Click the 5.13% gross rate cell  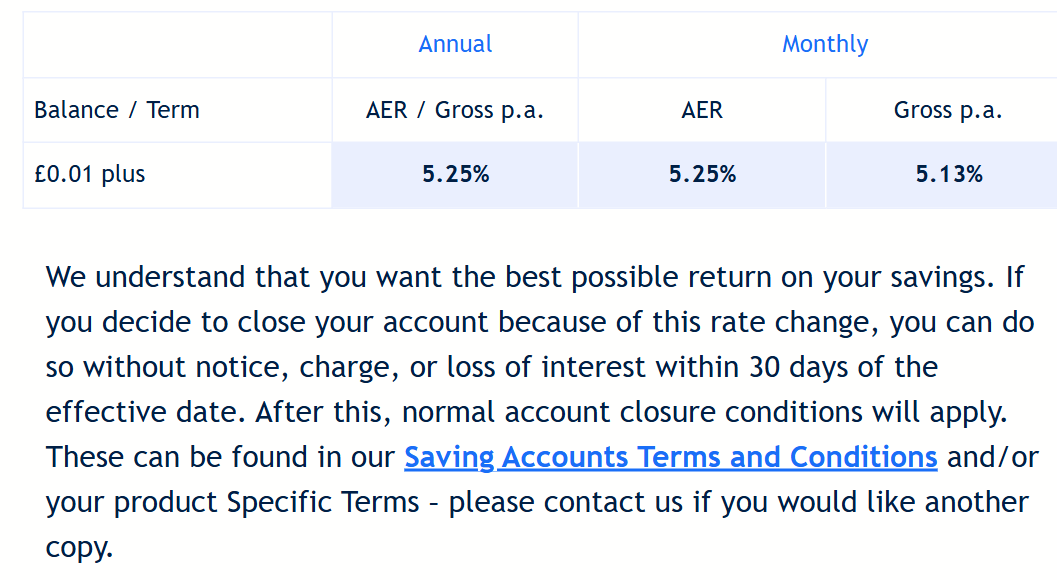[x=948, y=175]
